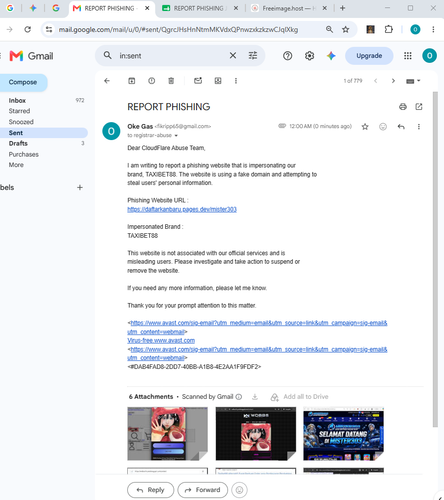Screen dimensions: 444x500
Task: Open the Drafts folder
Action: [18, 143]
